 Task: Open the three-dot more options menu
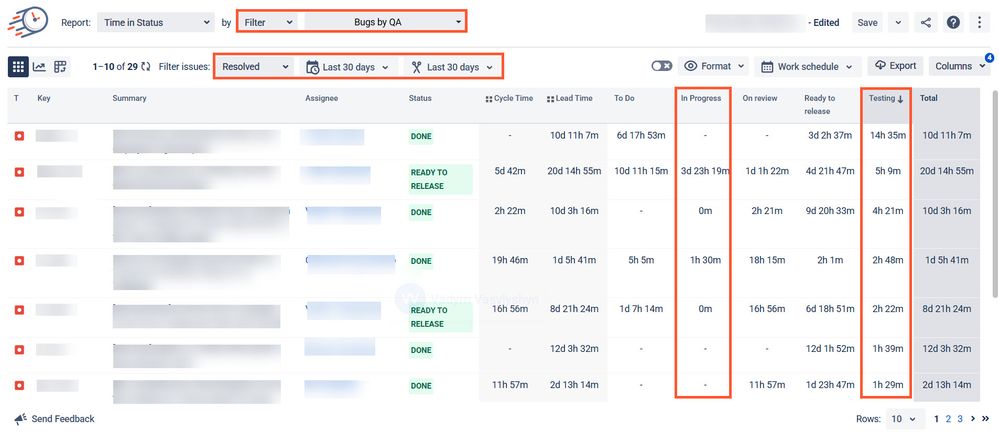point(980,22)
